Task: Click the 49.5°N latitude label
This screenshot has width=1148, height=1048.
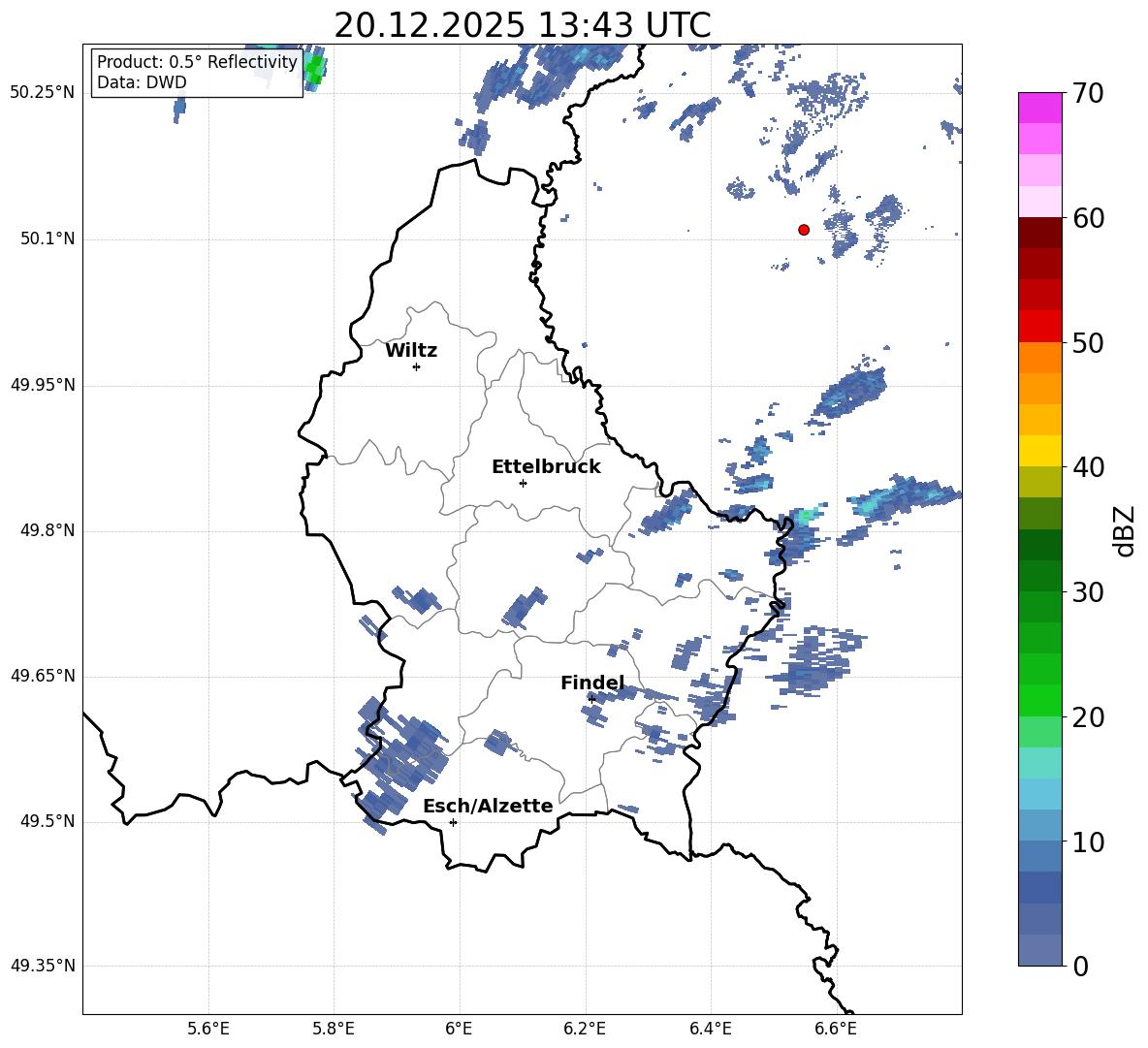Action: [x=48, y=821]
